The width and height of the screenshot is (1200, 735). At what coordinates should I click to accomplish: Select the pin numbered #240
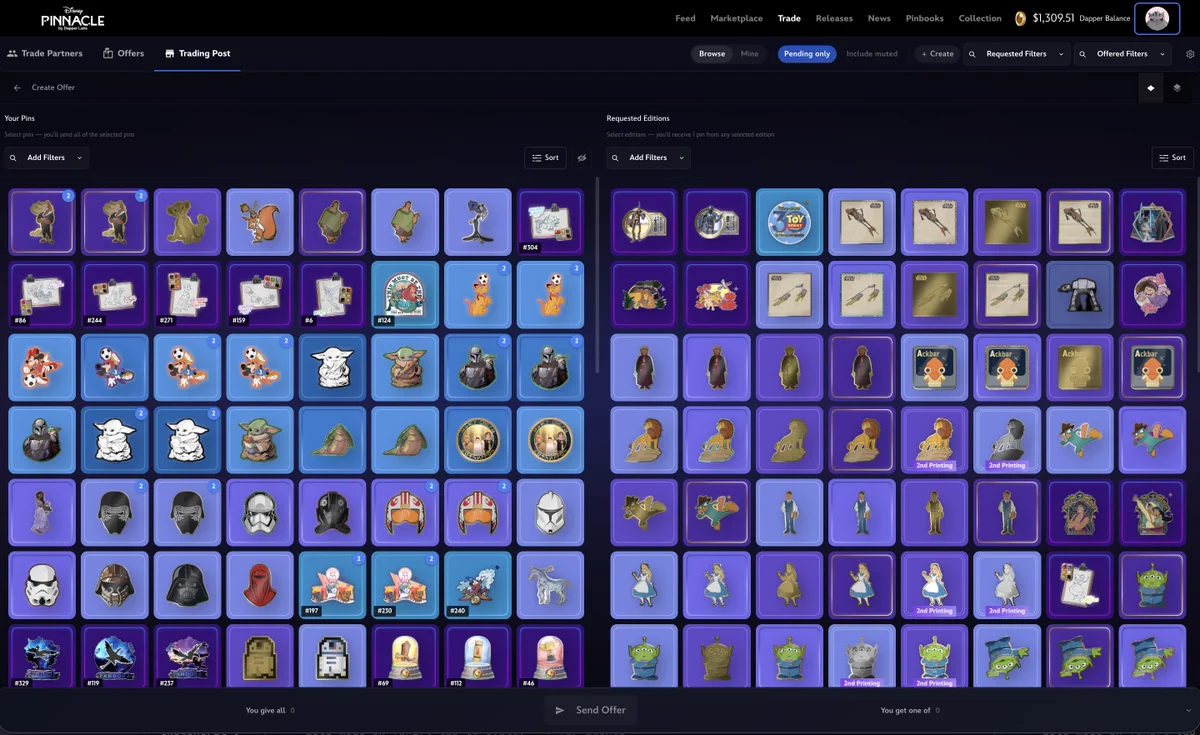coord(478,585)
